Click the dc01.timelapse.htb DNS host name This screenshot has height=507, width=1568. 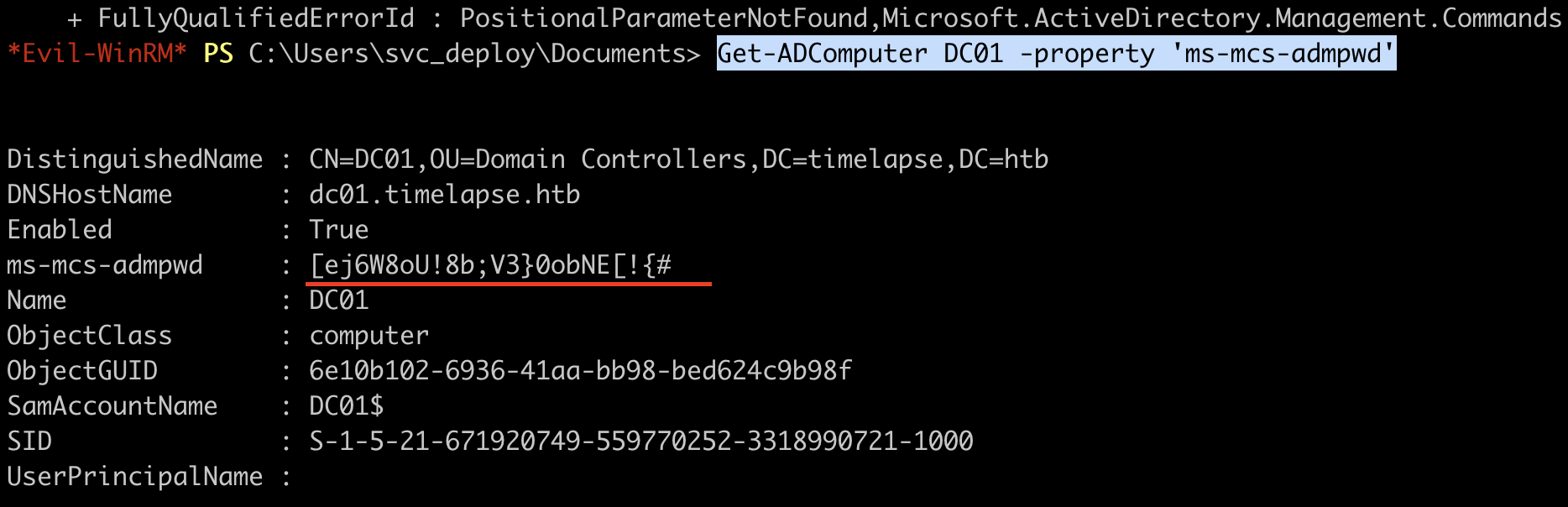point(445,195)
